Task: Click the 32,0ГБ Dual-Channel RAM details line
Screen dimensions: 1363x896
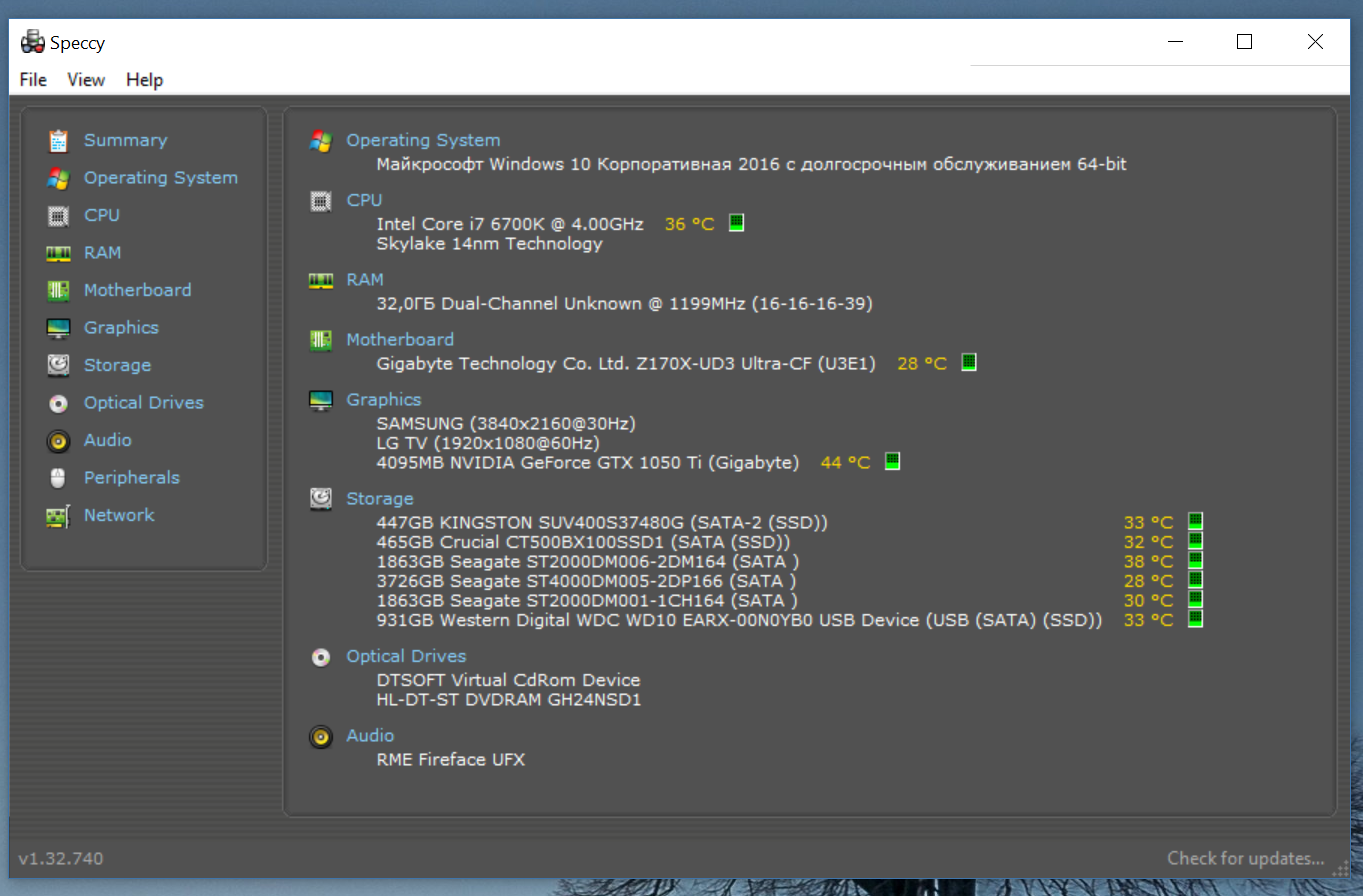Action: coord(625,304)
